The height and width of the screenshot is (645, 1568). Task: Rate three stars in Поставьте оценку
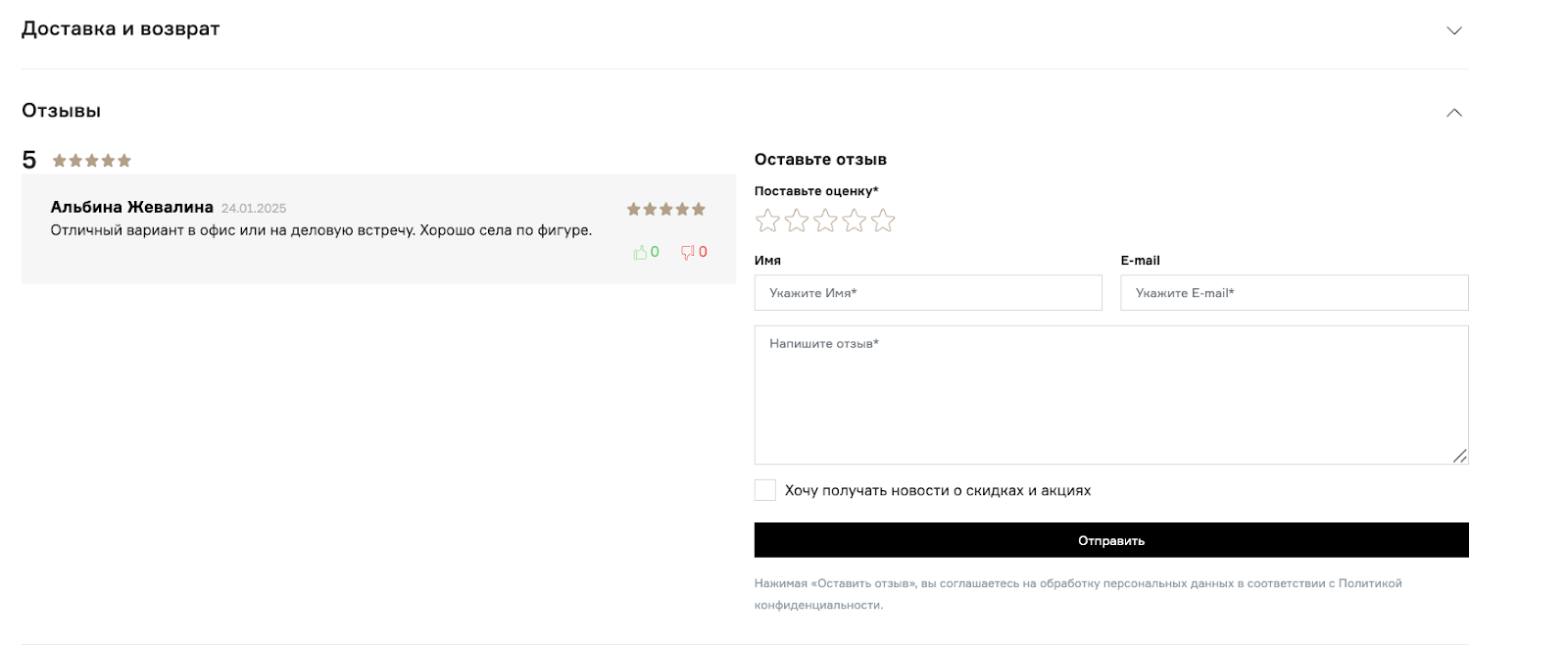pyautogui.click(x=825, y=221)
